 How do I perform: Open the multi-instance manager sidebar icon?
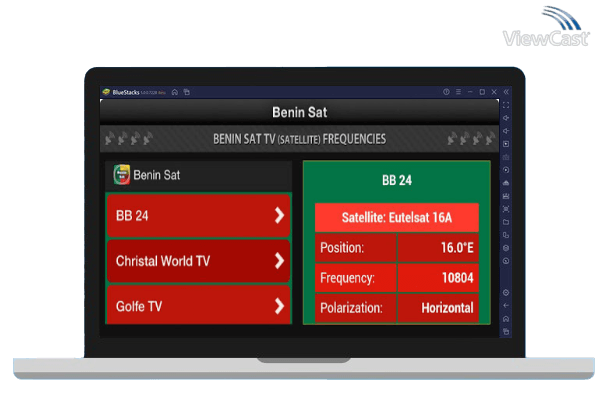[x=506, y=235]
